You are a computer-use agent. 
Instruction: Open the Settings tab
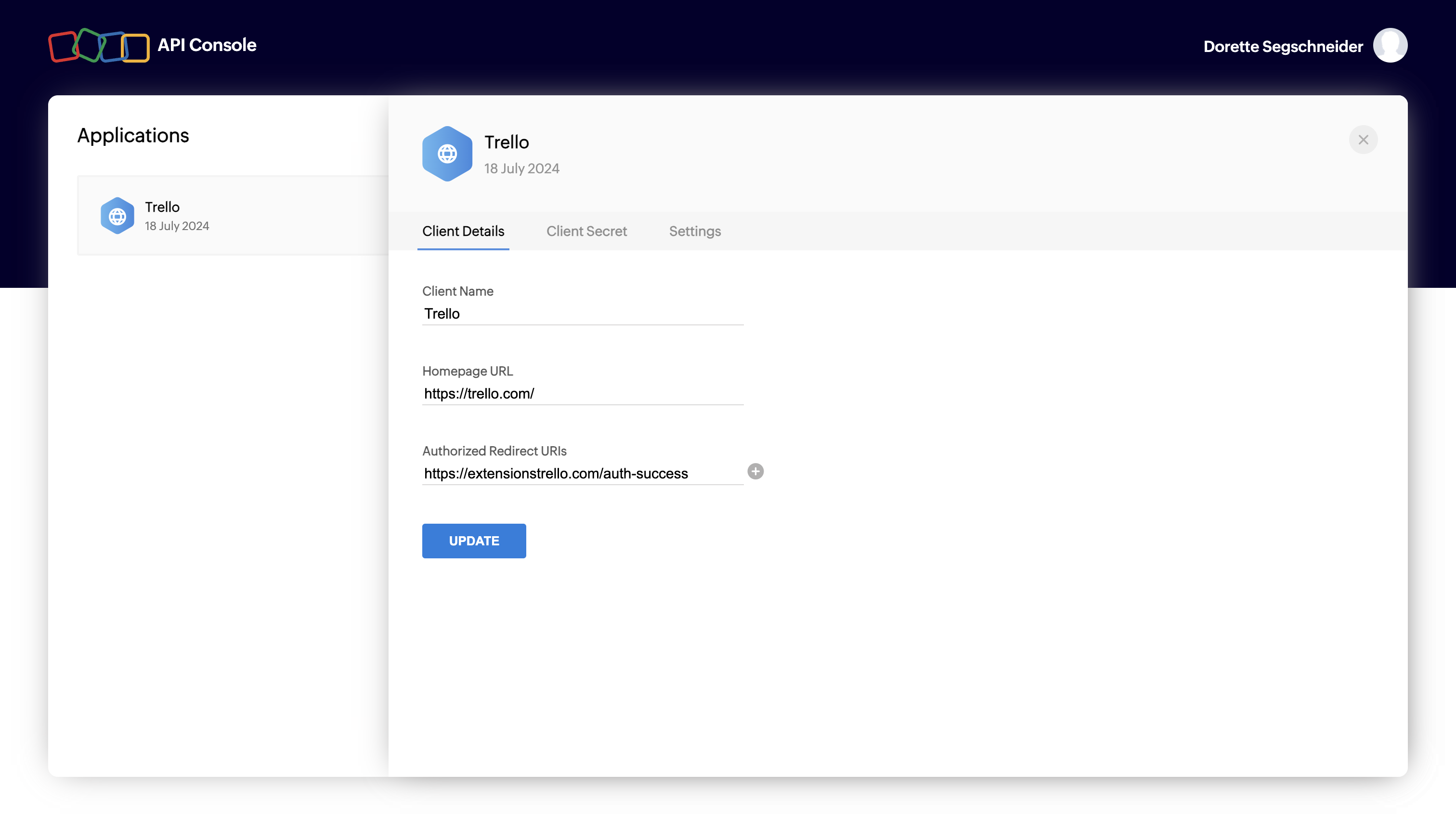694,231
